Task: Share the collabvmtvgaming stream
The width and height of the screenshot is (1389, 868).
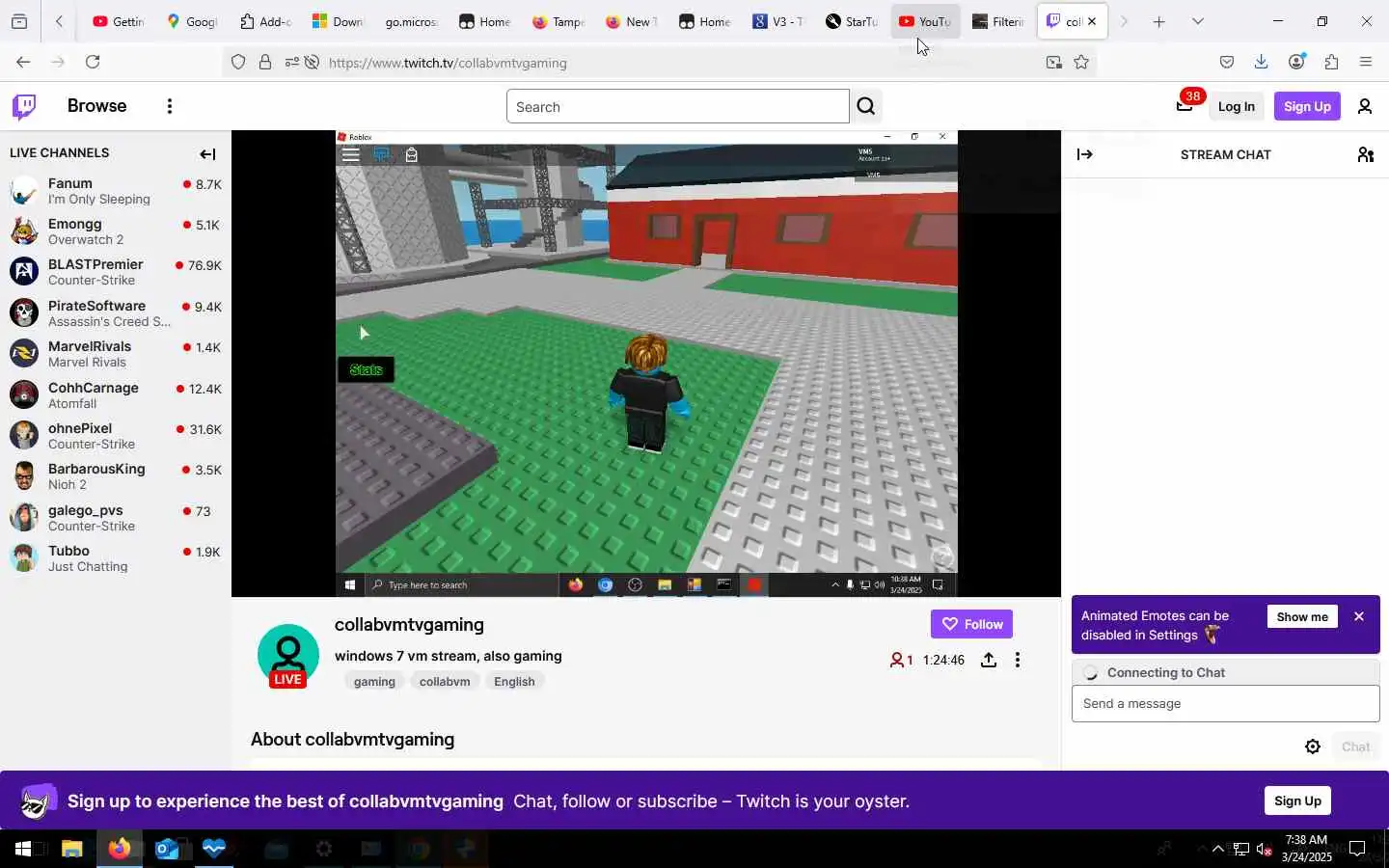Action: [989, 660]
